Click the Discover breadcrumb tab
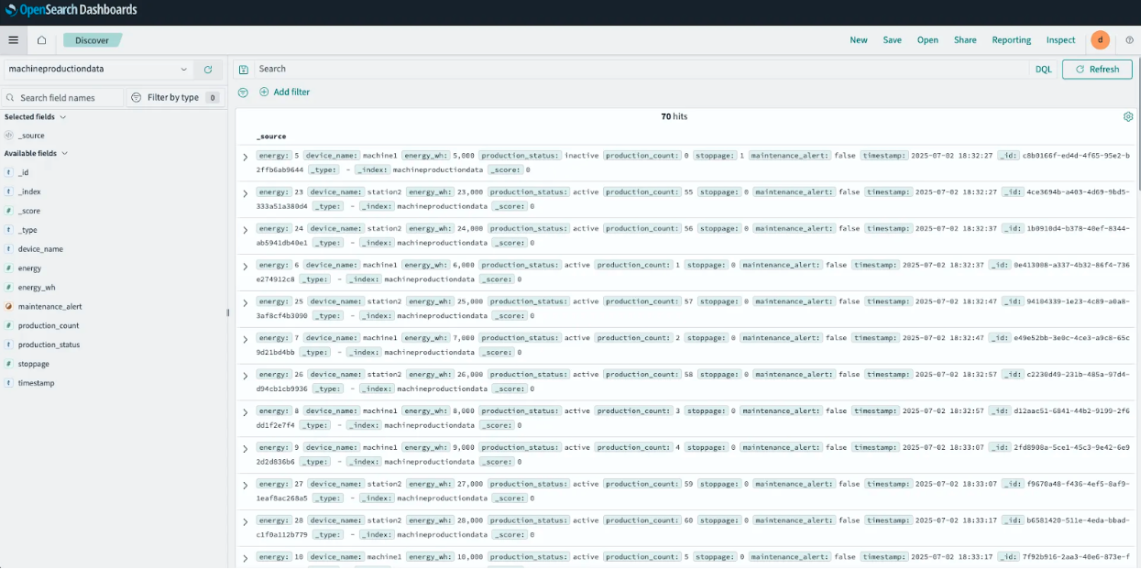The height and width of the screenshot is (571, 1141). pyautogui.click(x=92, y=40)
